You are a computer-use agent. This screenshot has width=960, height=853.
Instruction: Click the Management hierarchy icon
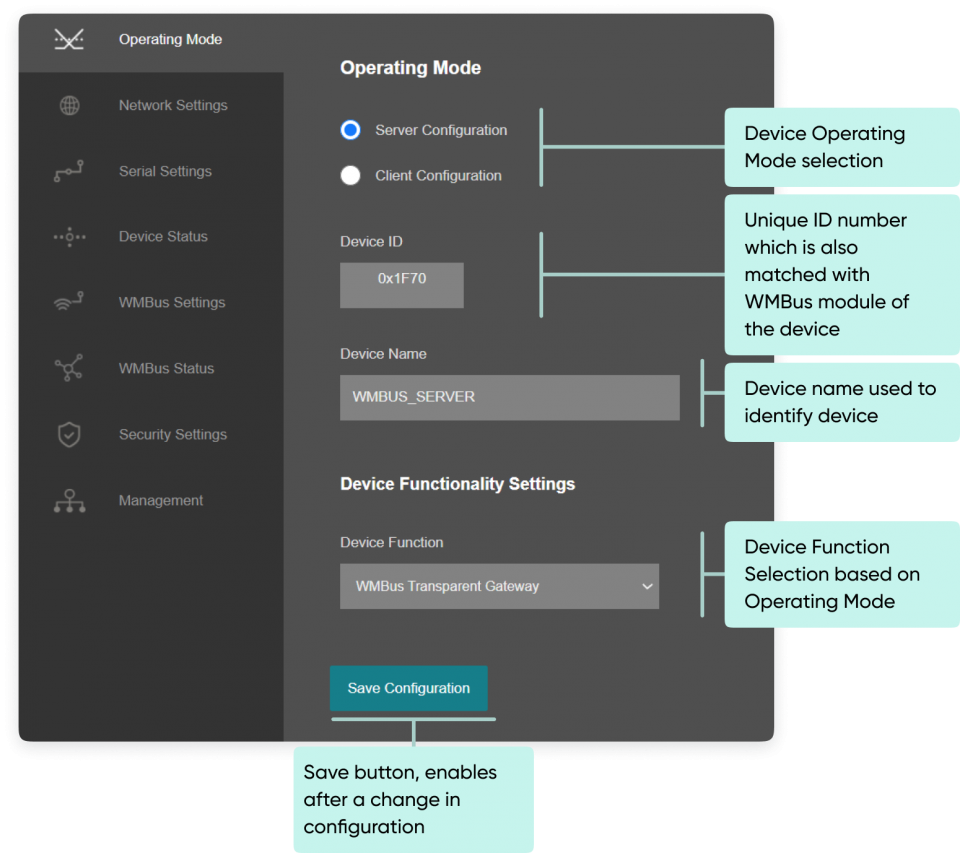pyautogui.click(x=69, y=501)
